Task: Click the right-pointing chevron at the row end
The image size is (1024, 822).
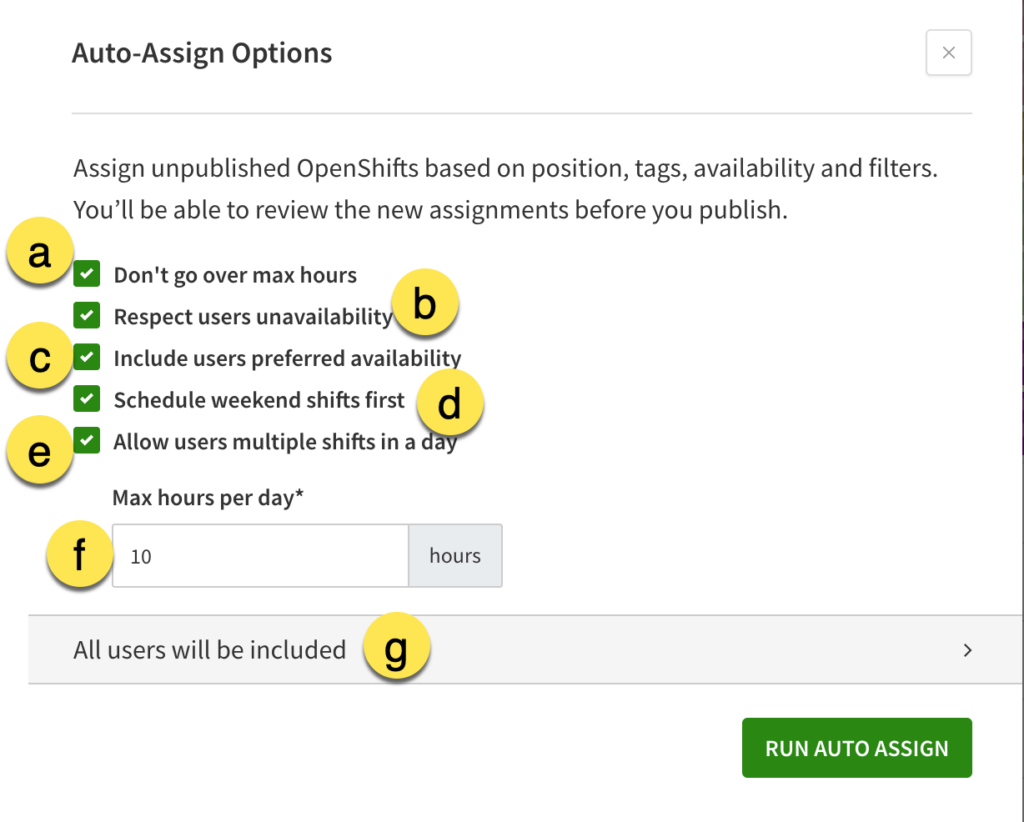Action: [968, 650]
